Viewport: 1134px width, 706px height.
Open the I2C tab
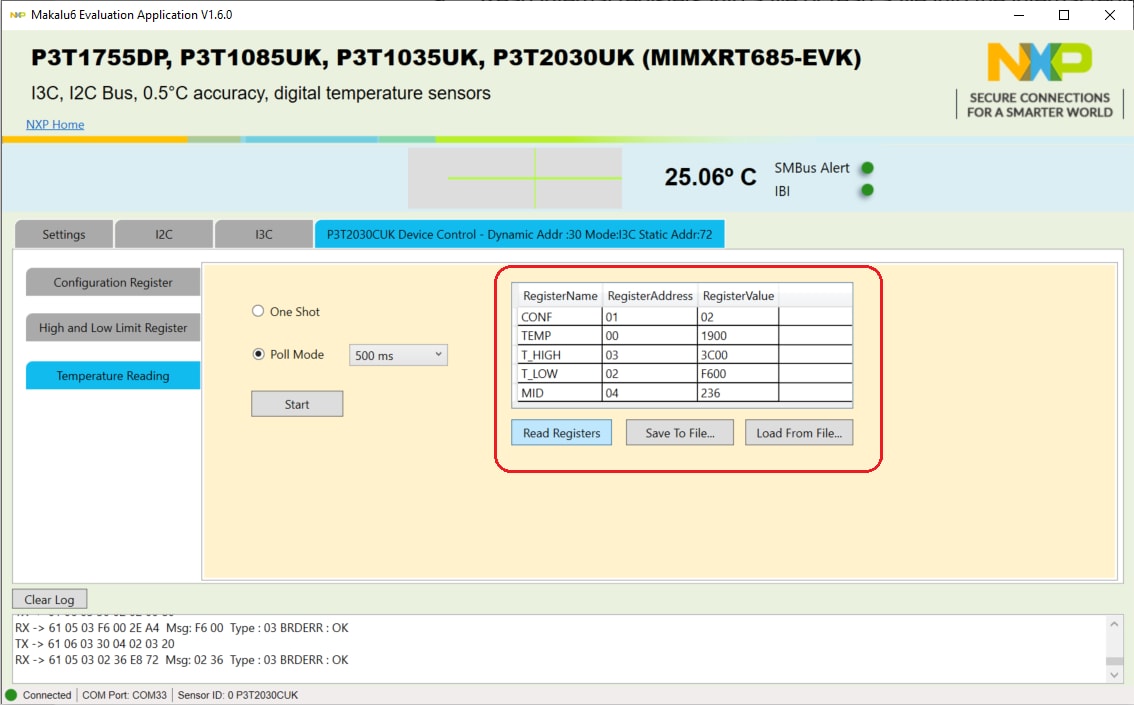[164, 235]
